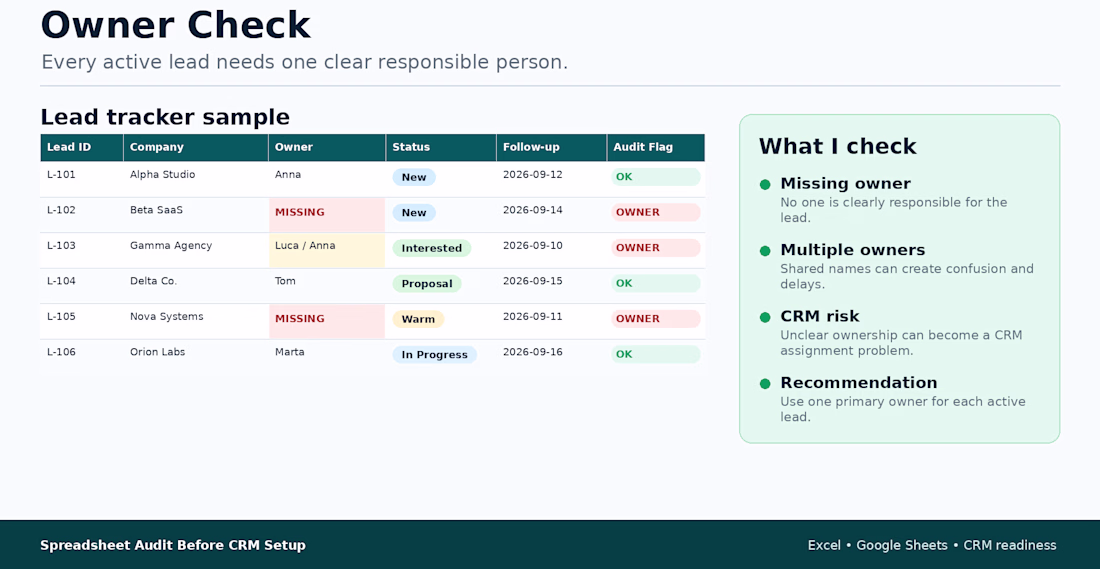Select lead ID cell "L-105"
Image resolution: width=1100 pixels, height=569 pixels.
61,316
